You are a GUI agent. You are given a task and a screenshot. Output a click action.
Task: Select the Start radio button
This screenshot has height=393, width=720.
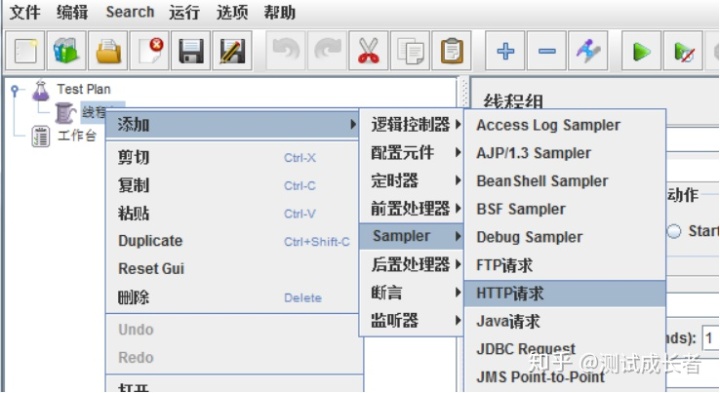point(674,231)
